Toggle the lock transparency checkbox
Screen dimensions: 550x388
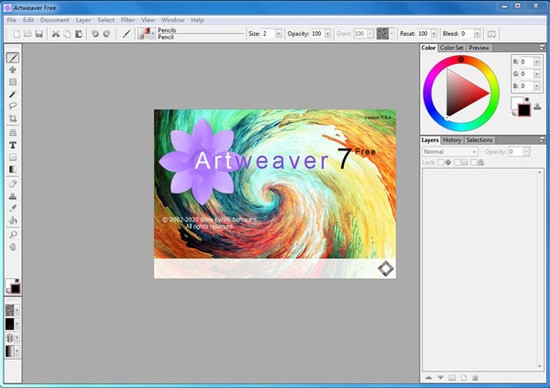(441, 162)
